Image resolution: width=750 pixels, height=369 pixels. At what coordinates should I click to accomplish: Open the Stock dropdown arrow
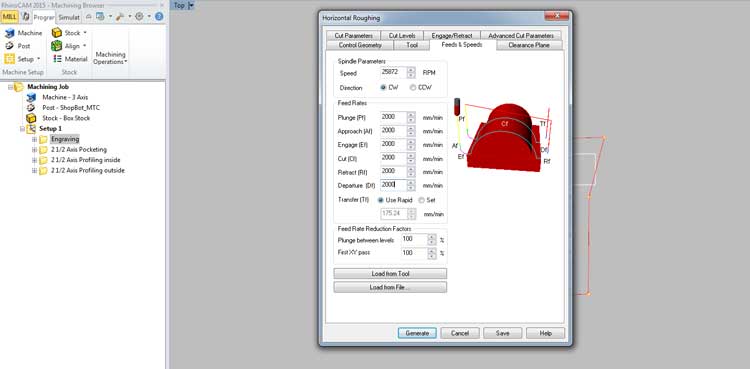point(85,33)
